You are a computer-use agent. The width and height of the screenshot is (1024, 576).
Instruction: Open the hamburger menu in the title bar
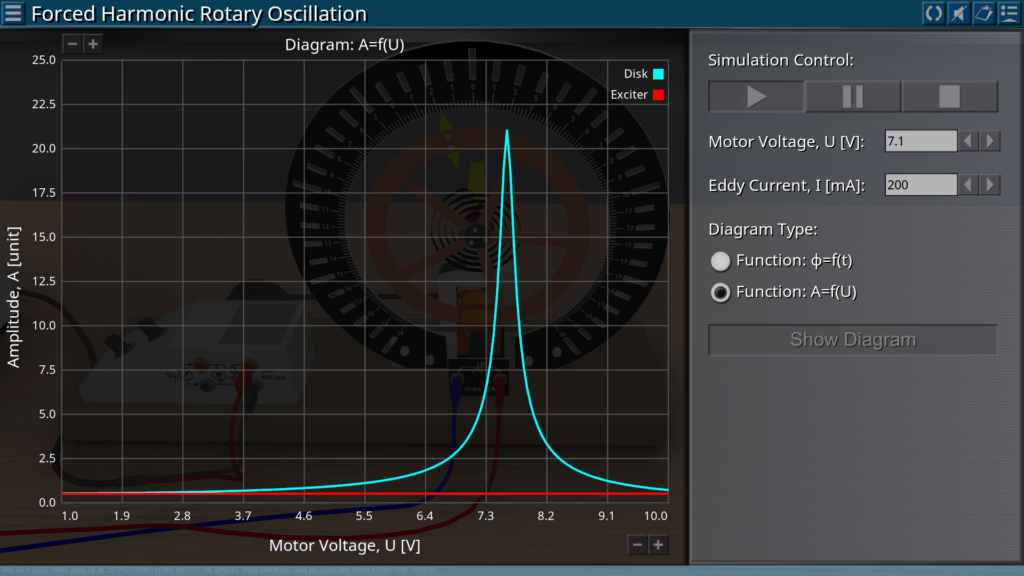tap(13, 13)
